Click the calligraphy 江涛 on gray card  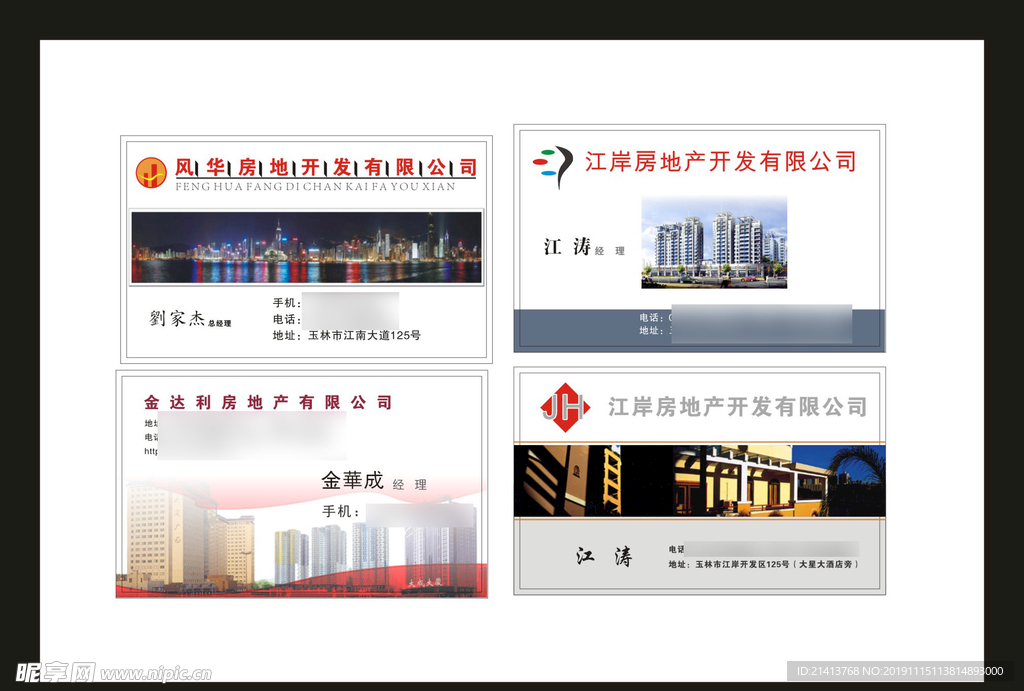point(604,557)
